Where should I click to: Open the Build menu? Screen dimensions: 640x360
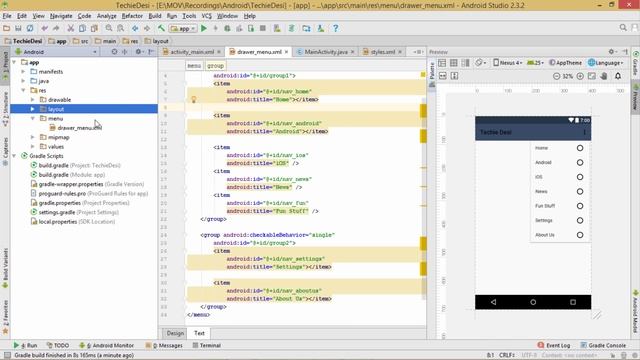point(155,16)
